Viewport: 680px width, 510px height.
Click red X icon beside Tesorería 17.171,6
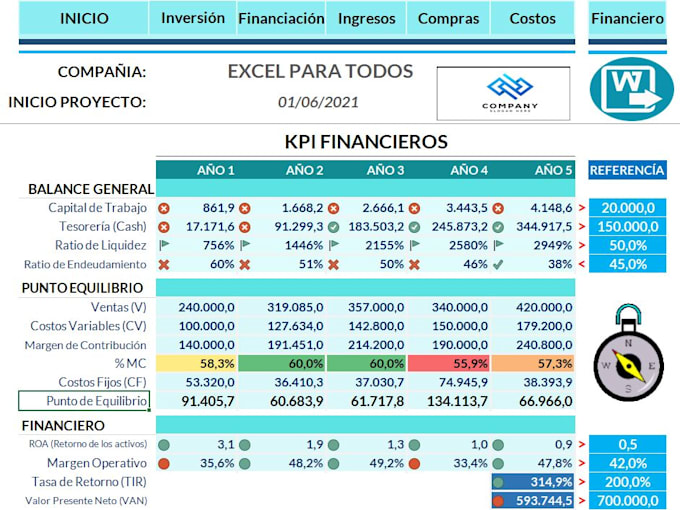[164, 227]
